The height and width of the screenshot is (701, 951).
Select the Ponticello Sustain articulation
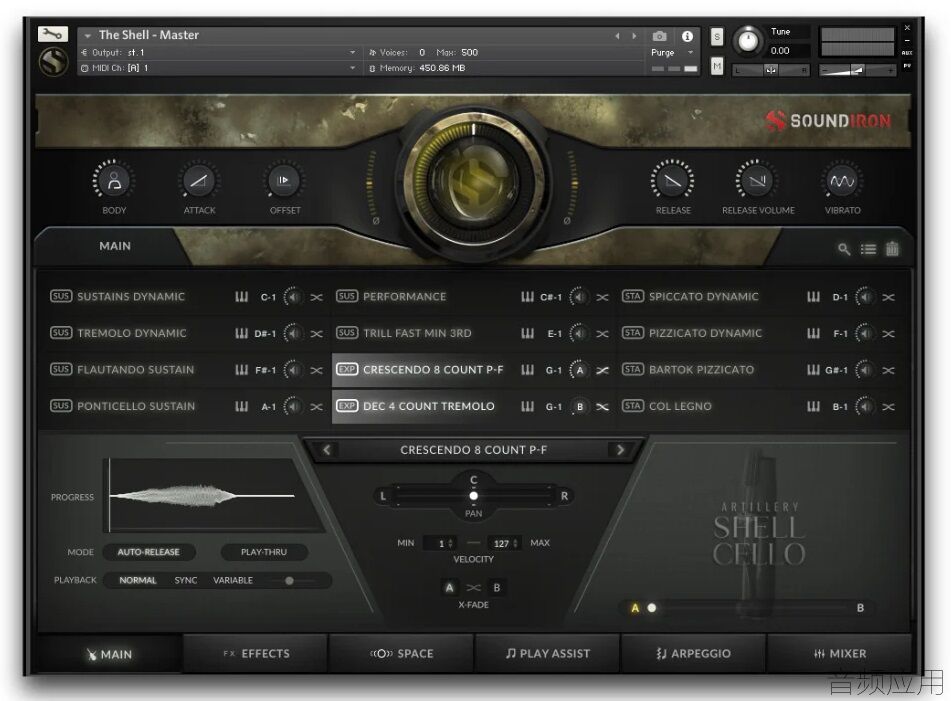point(136,406)
